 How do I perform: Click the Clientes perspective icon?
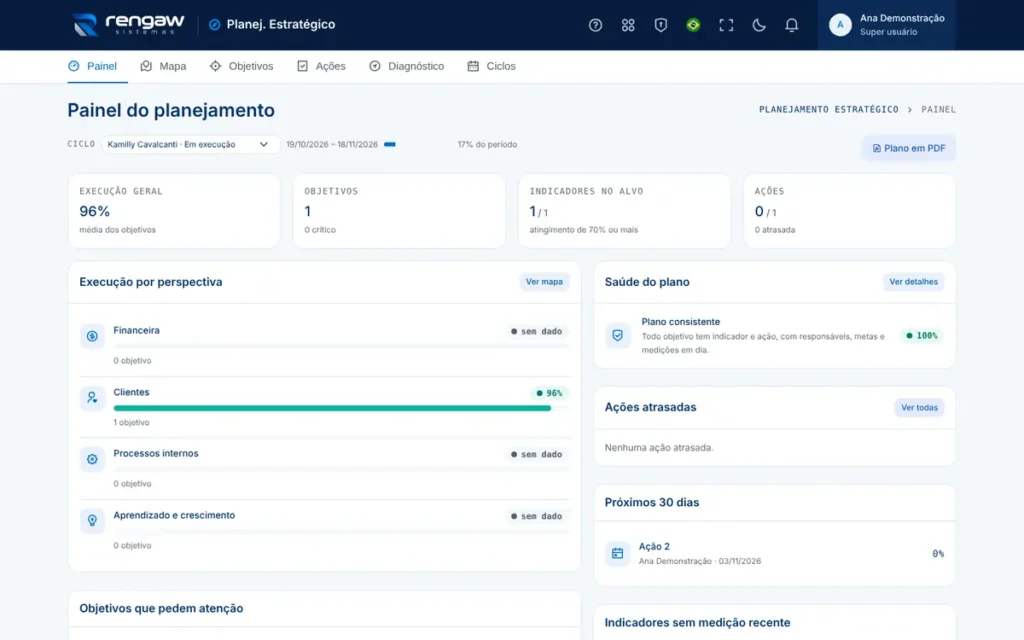[92, 398]
